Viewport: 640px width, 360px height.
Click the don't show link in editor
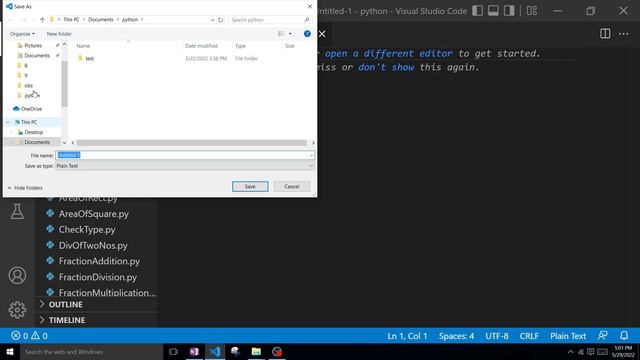386,67
